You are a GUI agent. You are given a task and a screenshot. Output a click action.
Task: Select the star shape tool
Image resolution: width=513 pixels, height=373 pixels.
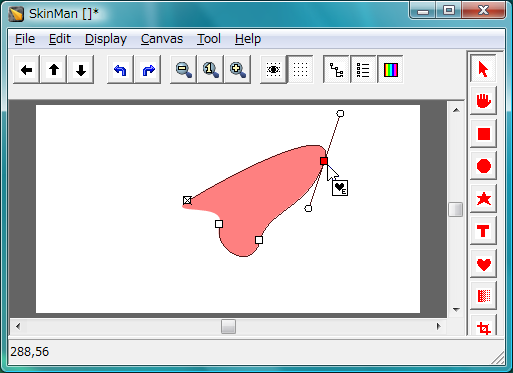[x=483, y=199]
